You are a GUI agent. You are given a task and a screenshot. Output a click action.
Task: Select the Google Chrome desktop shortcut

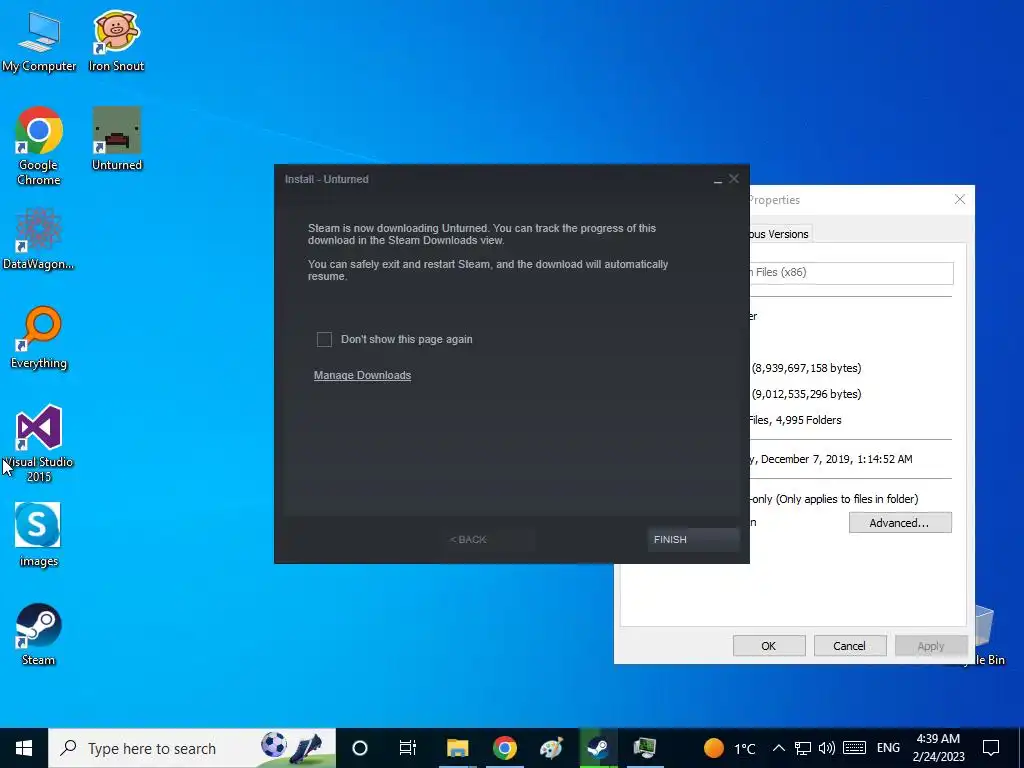pos(39,146)
